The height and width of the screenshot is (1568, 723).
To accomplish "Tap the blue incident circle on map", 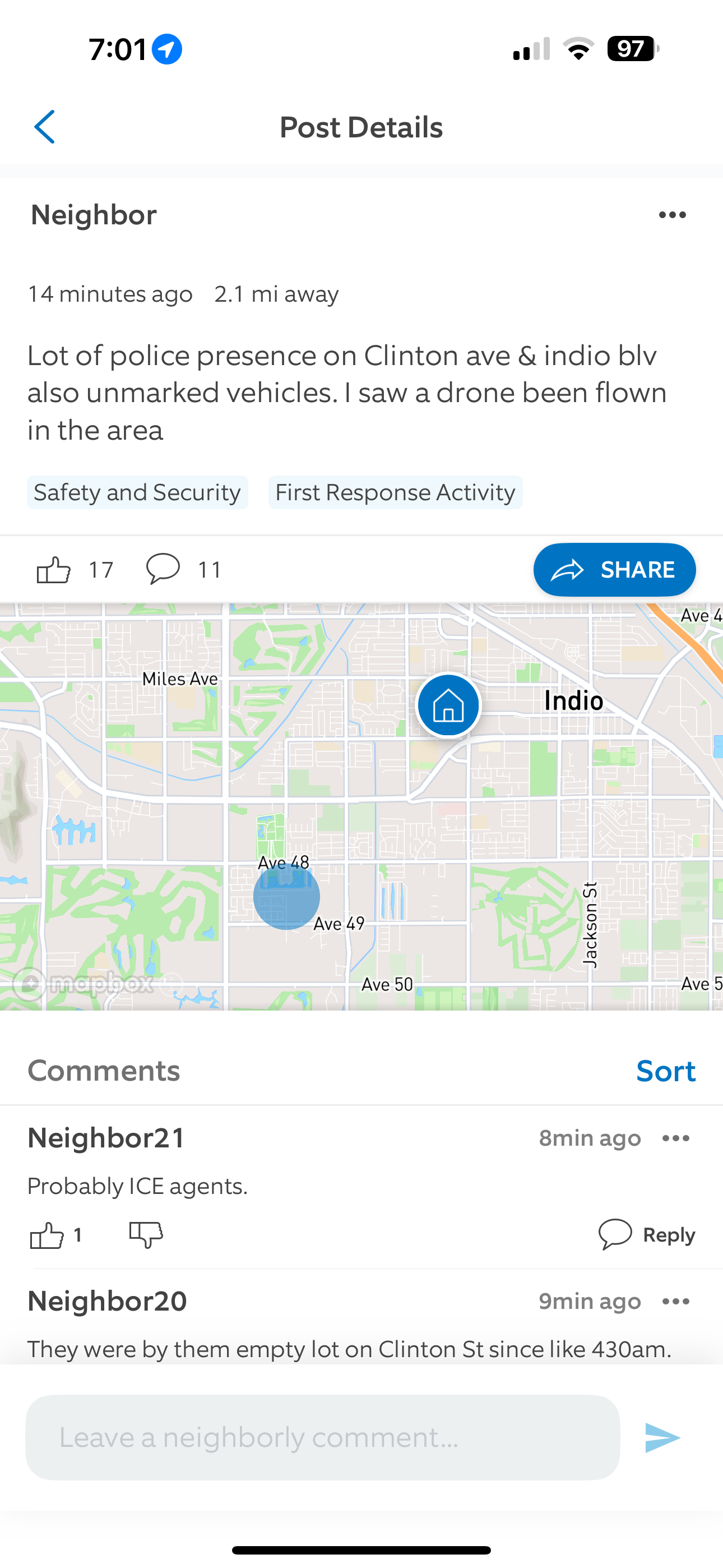I will point(286,897).
